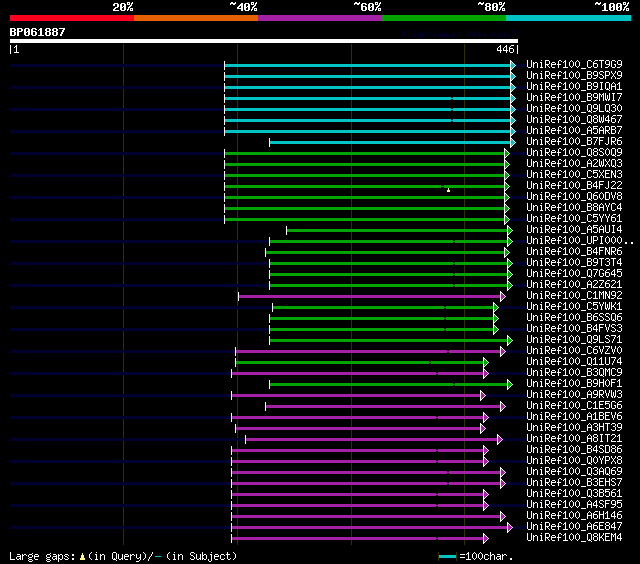This screenshot has height=564, width=640.
Task: Open the UniRef100_C6VZV0 entry
Action: point(574,351)
